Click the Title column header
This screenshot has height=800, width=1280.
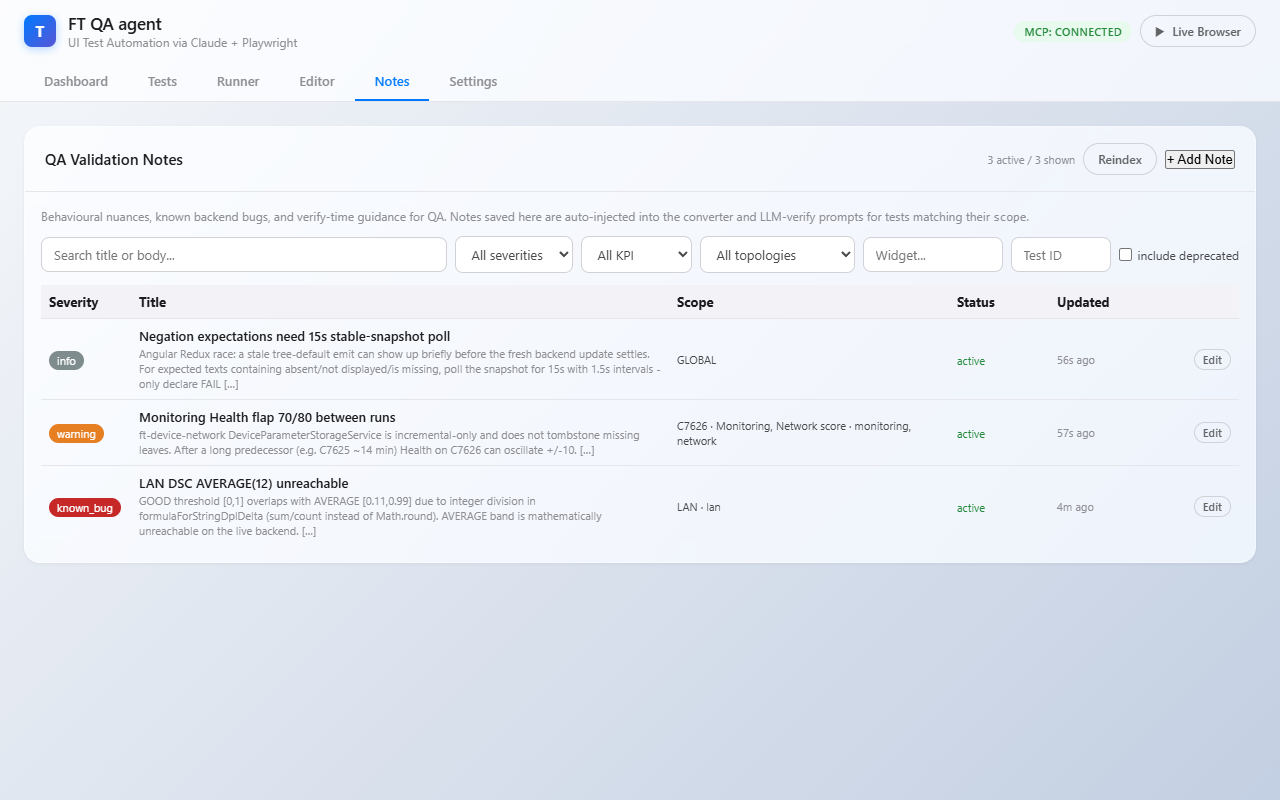tap(153, 302)
